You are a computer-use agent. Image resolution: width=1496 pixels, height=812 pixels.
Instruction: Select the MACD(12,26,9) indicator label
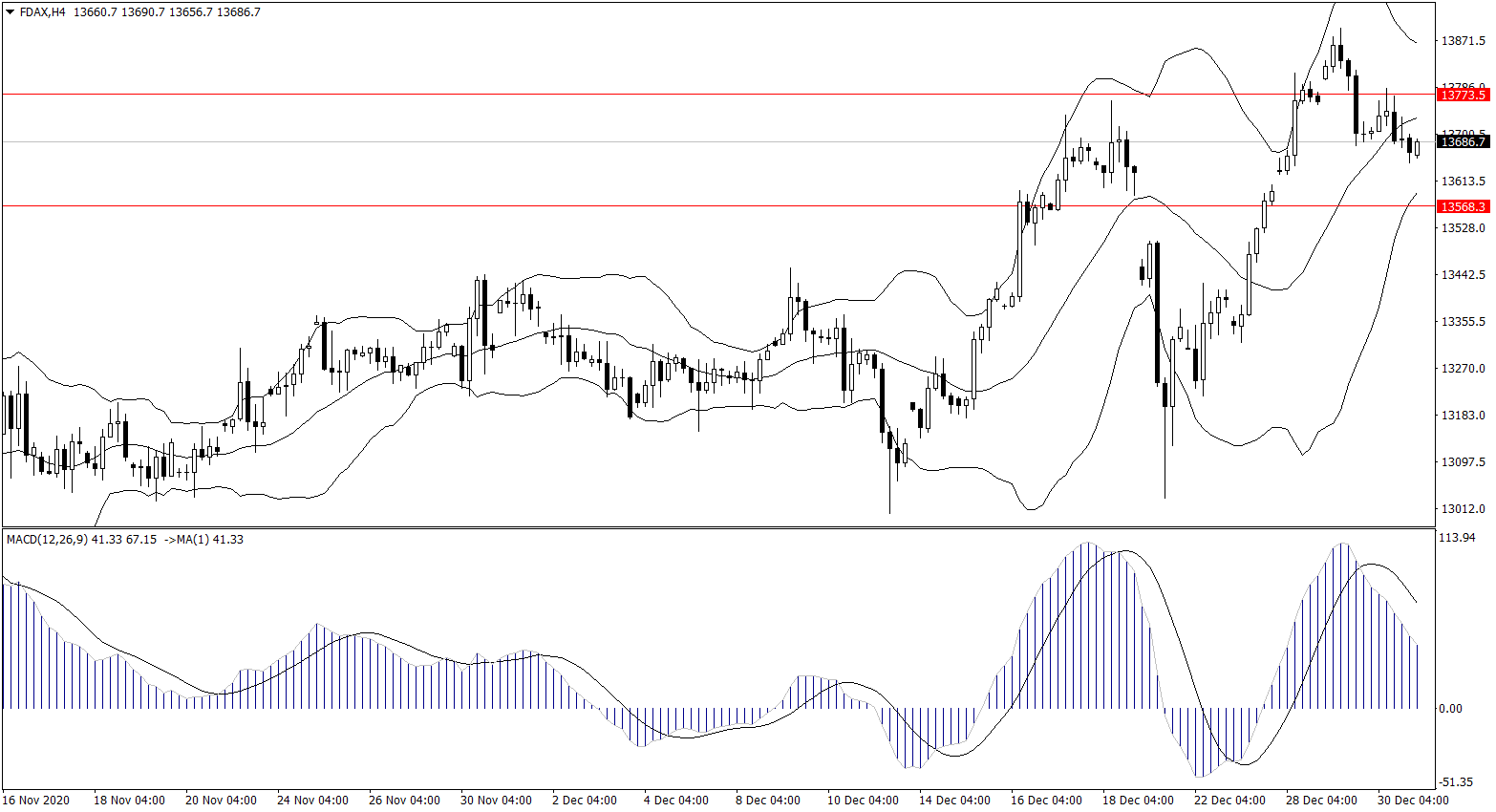47,540
